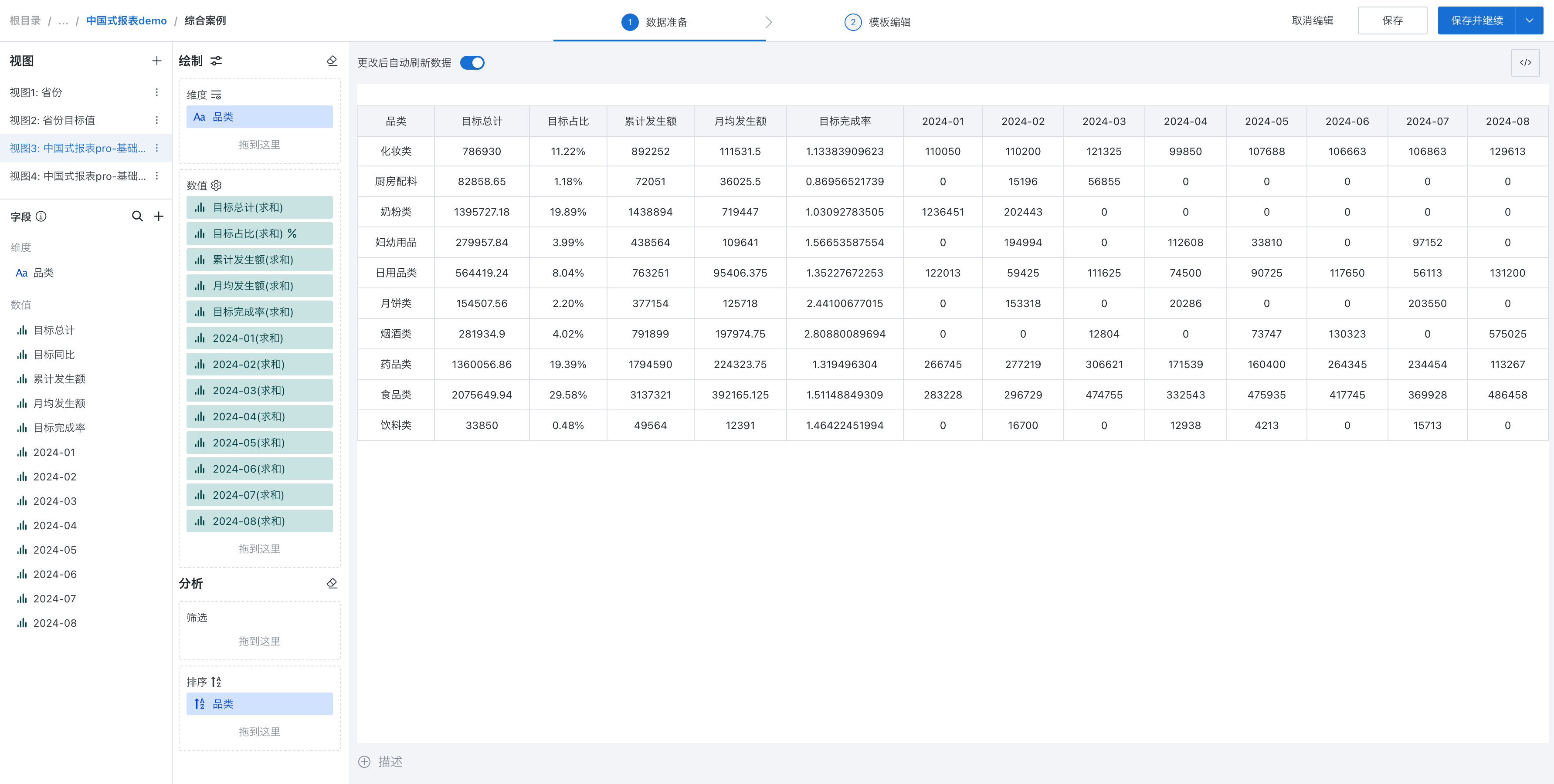Click the sort icon on 品类 sort pill

point(200,704)
